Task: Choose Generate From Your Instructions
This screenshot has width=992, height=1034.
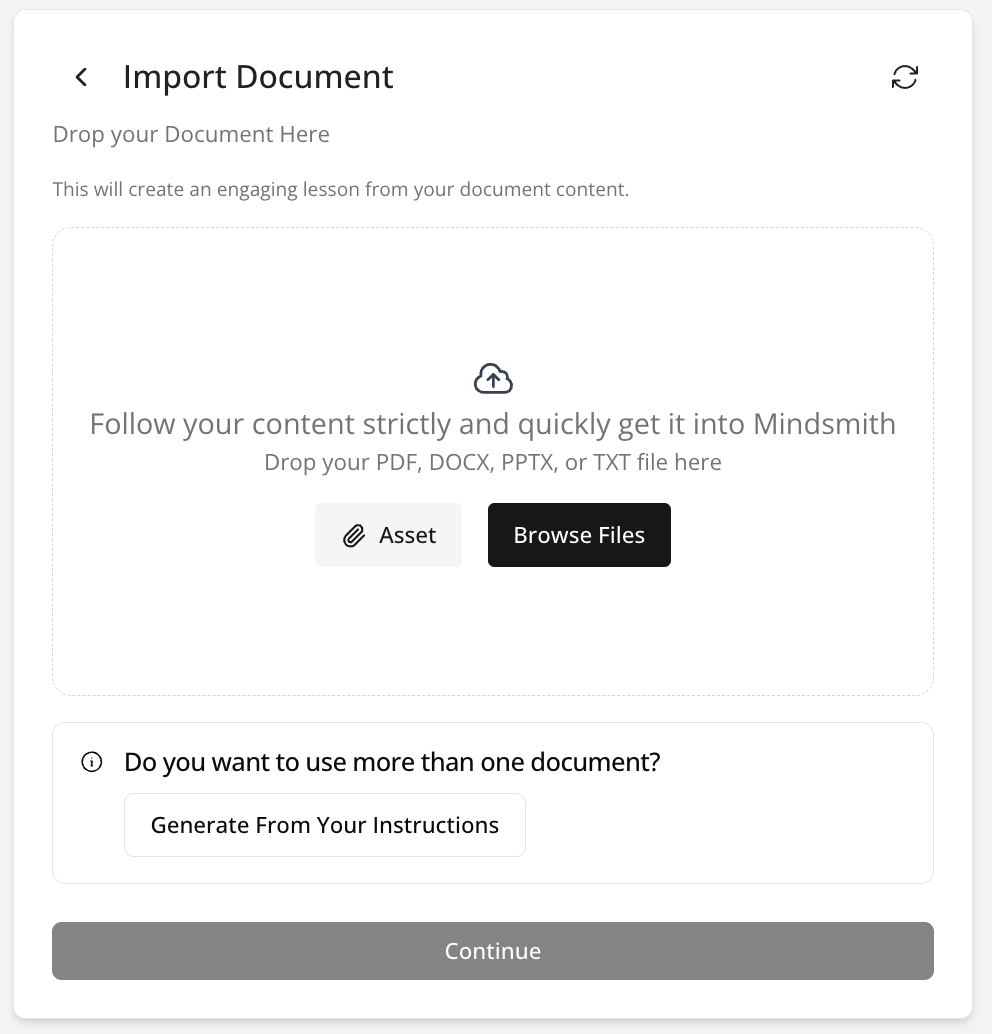Action: click(325, 825)
